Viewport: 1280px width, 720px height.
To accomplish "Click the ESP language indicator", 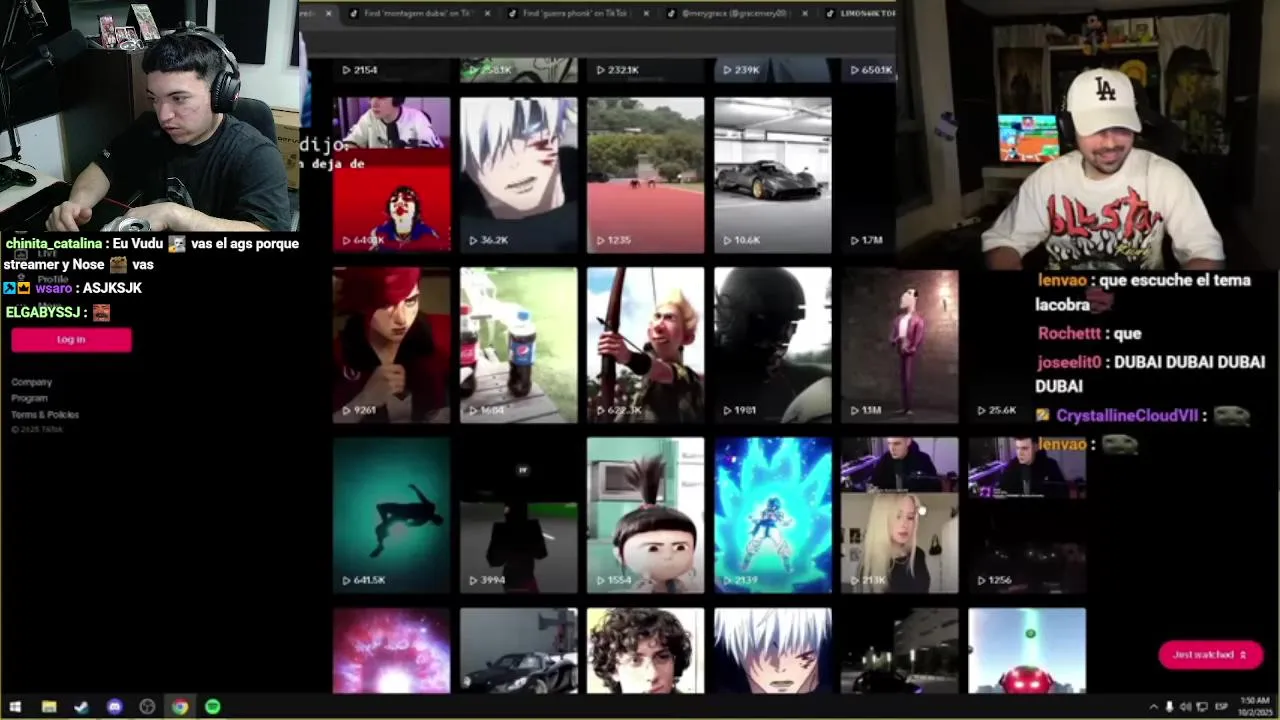I will coord(1221,707).
